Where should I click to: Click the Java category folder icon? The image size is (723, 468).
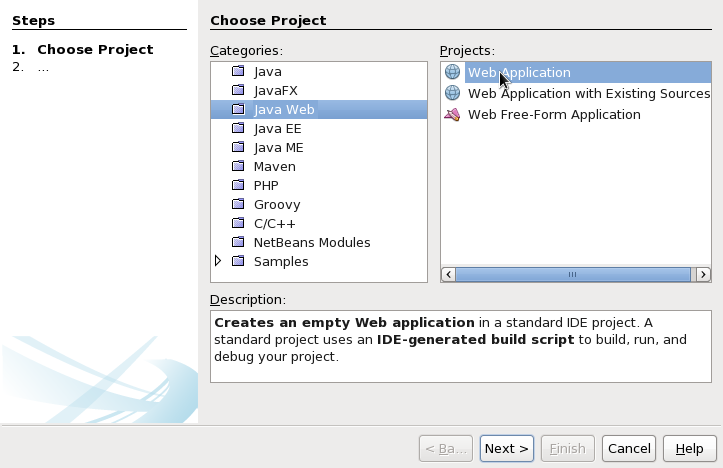[238, 71]
